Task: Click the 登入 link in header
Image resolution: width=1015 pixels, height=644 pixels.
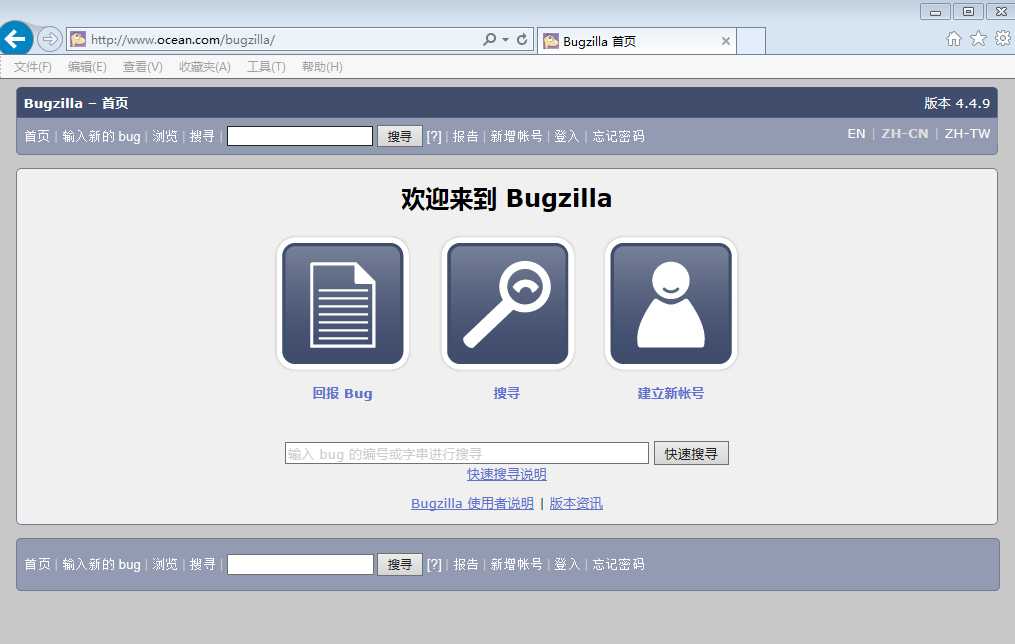Action: point(566,136)
